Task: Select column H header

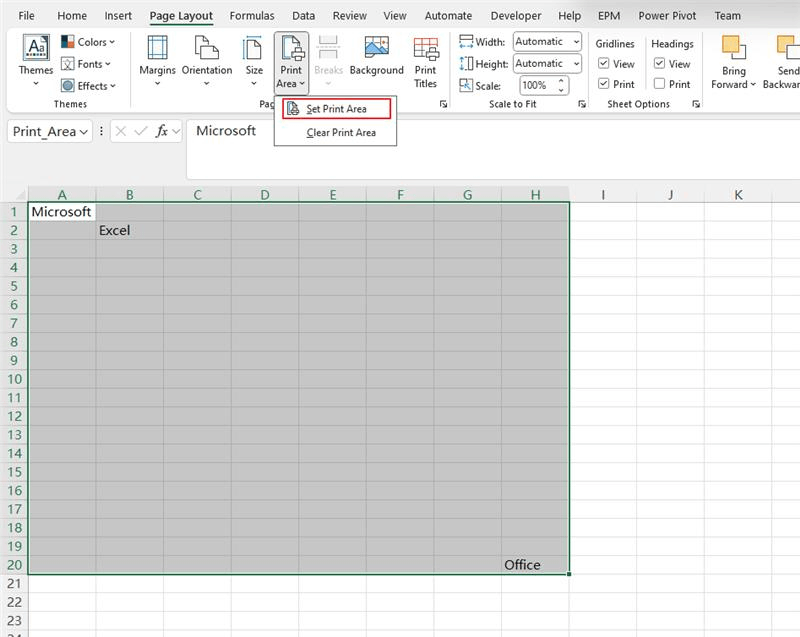Action: [x=535, y=195]
